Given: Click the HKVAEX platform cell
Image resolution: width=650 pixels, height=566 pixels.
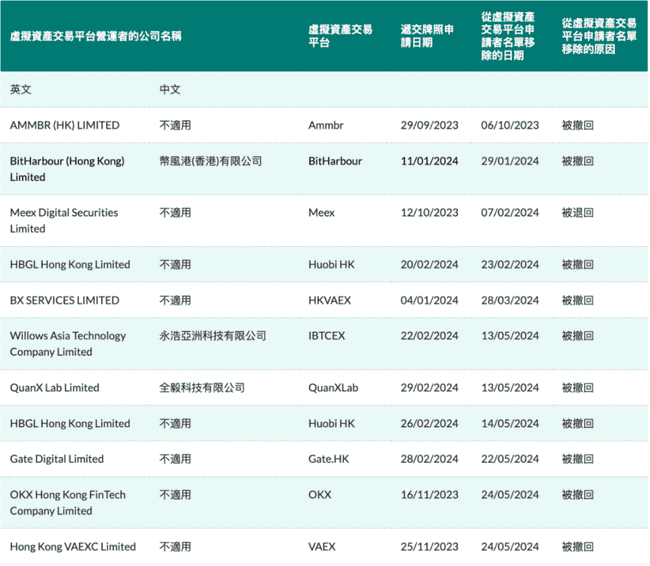Looking at the screenshot, I should (x=330, y=300).
